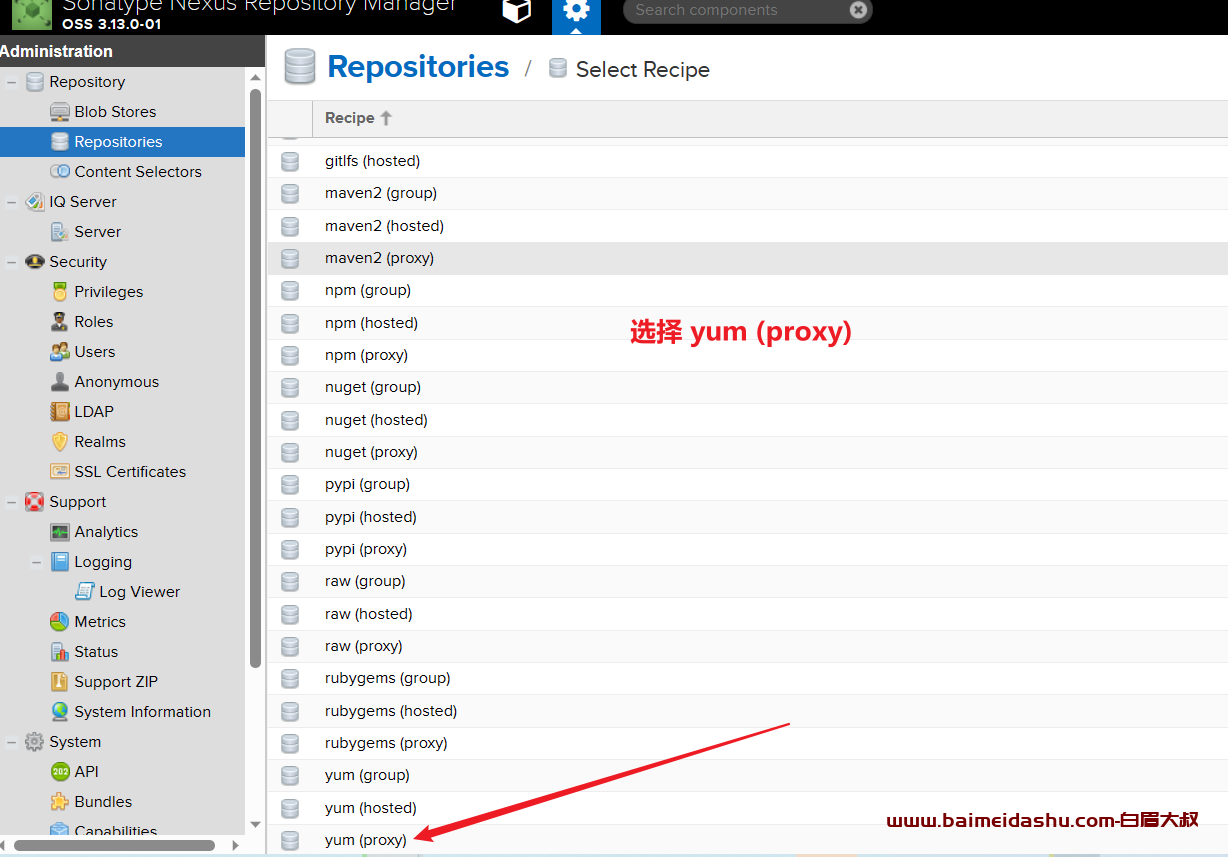Collapse the System tree node
1228x857 pixels.
pos(12,742)
